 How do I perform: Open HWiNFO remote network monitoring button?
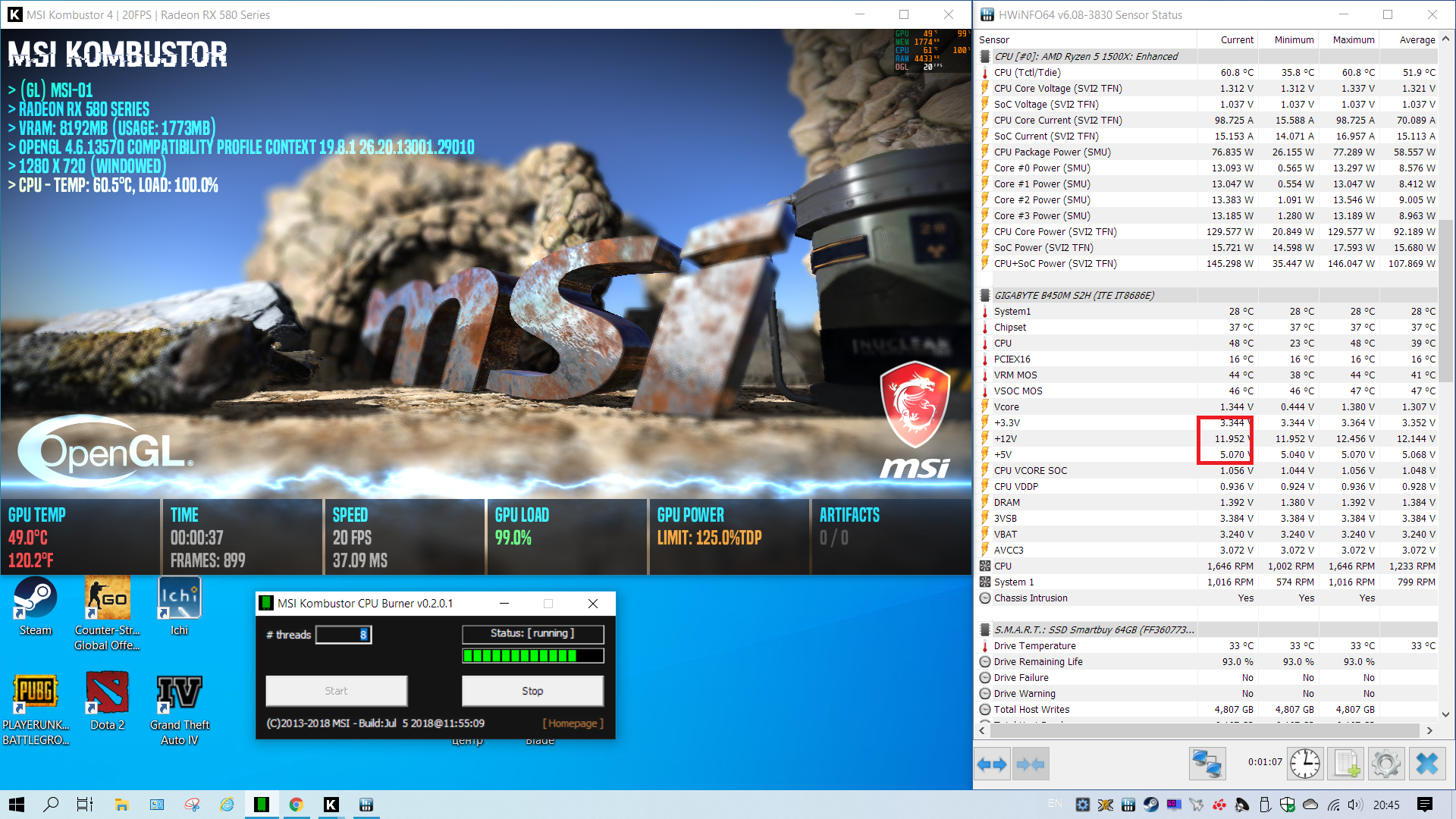(x=1207, y=764)
